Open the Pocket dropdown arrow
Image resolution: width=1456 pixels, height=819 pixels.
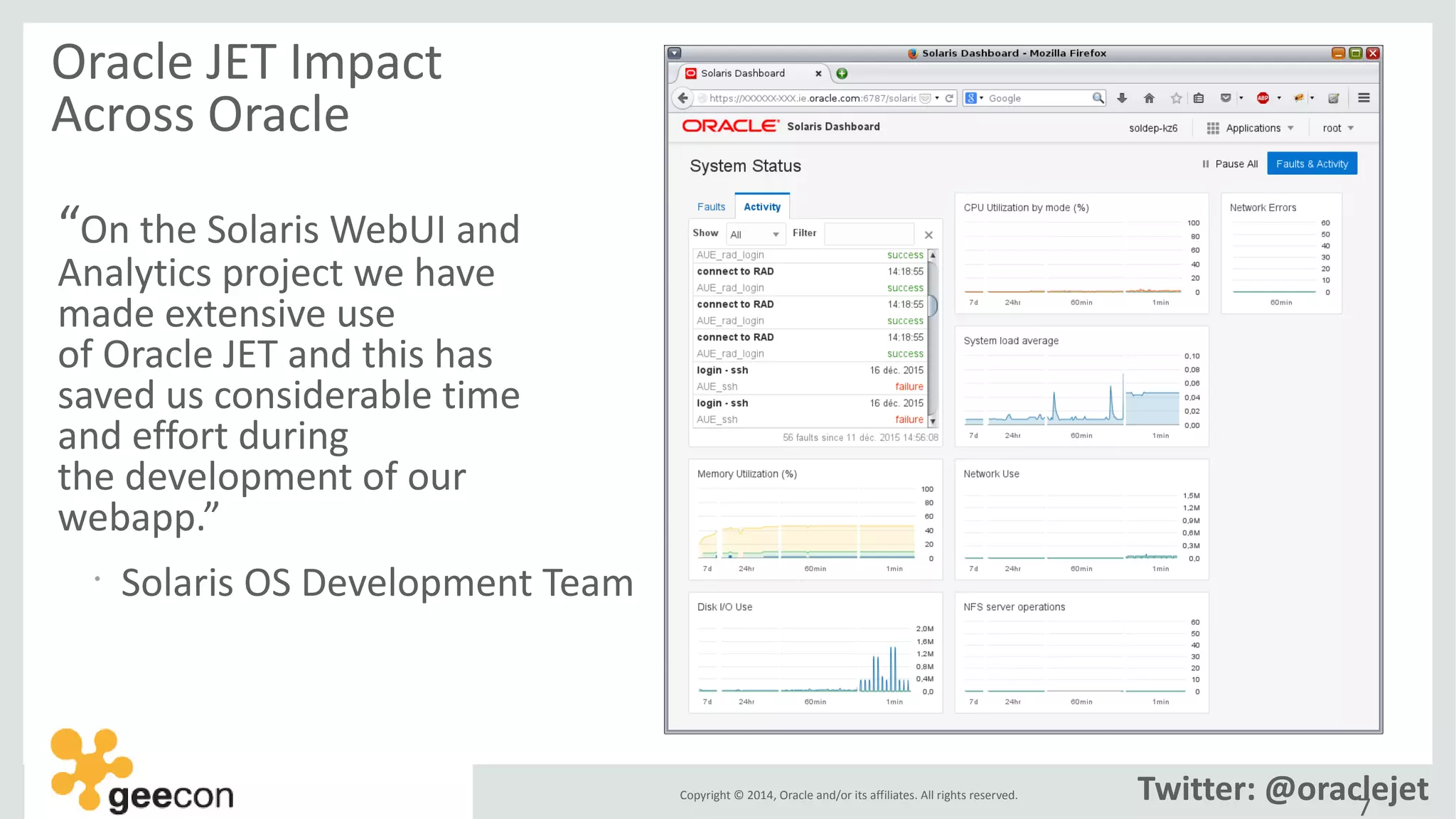tap(1241, 98)
